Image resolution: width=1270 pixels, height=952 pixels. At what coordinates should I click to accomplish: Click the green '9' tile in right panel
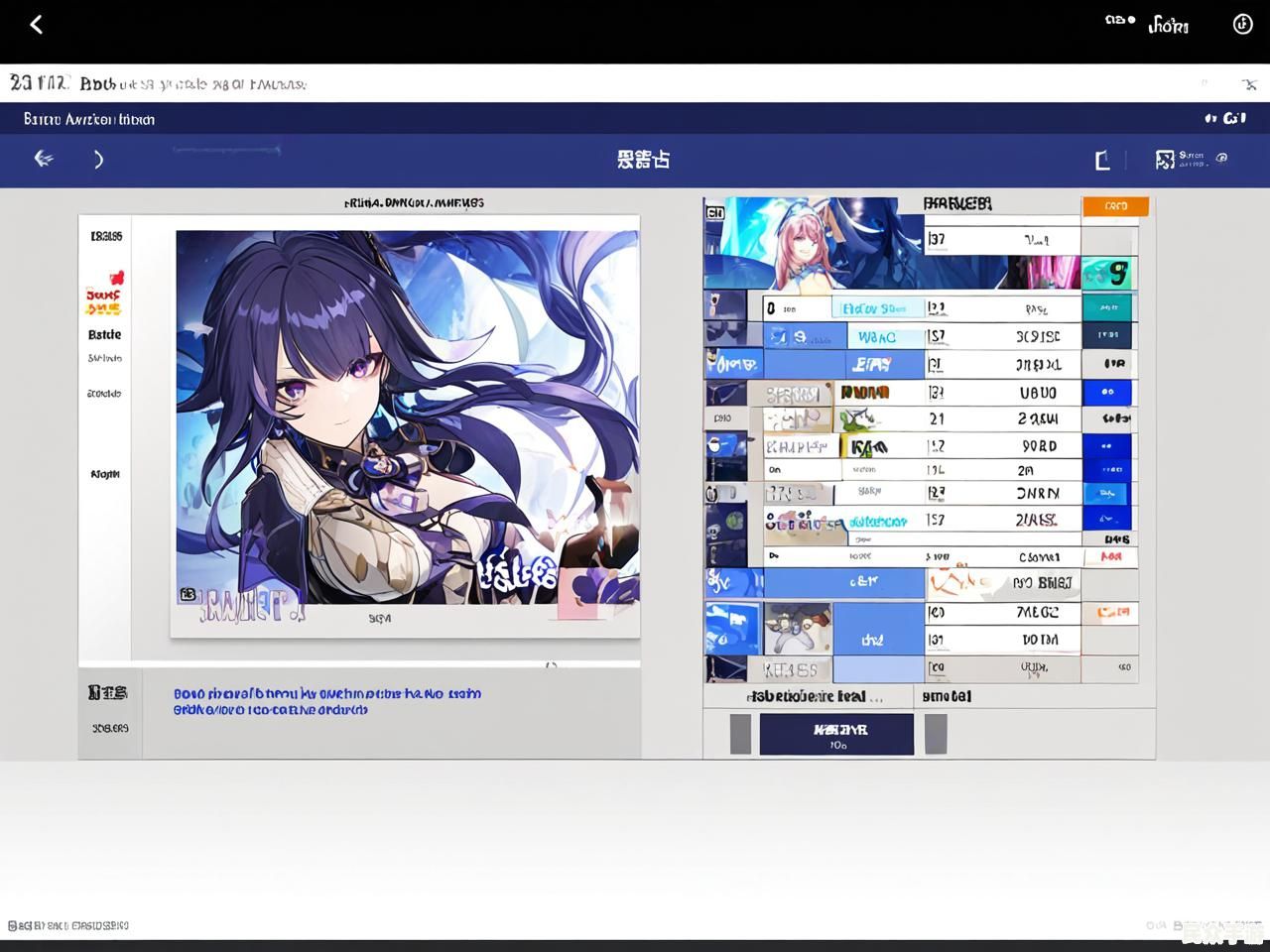[1109, 273]
